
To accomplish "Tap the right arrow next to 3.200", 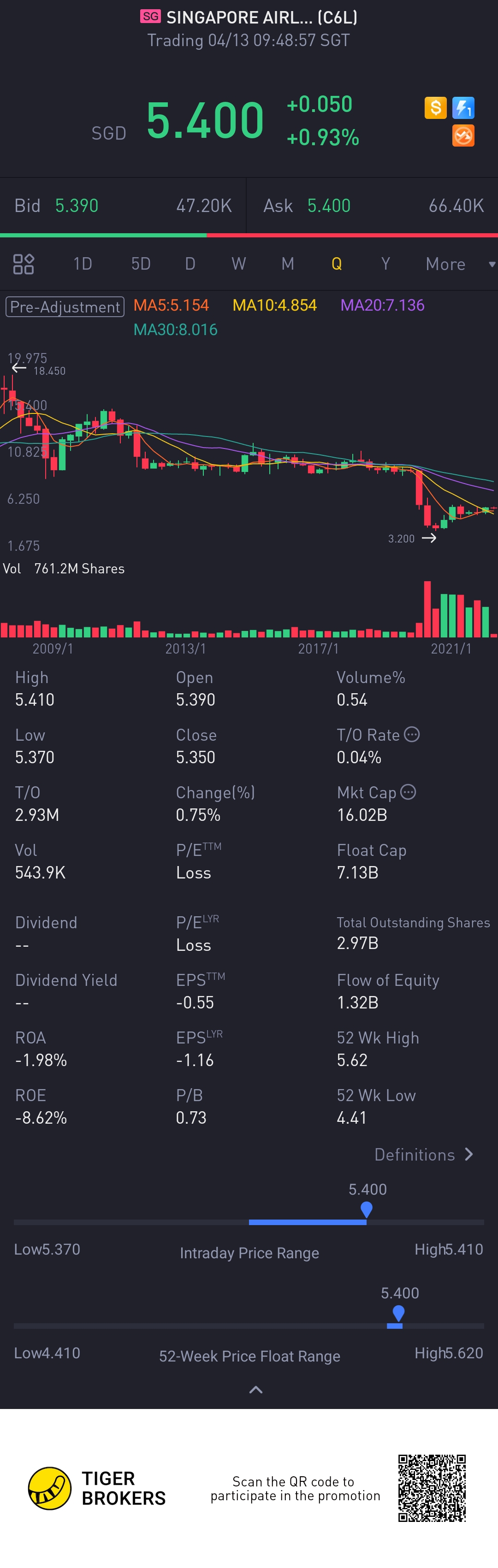I will pos(429,538).
